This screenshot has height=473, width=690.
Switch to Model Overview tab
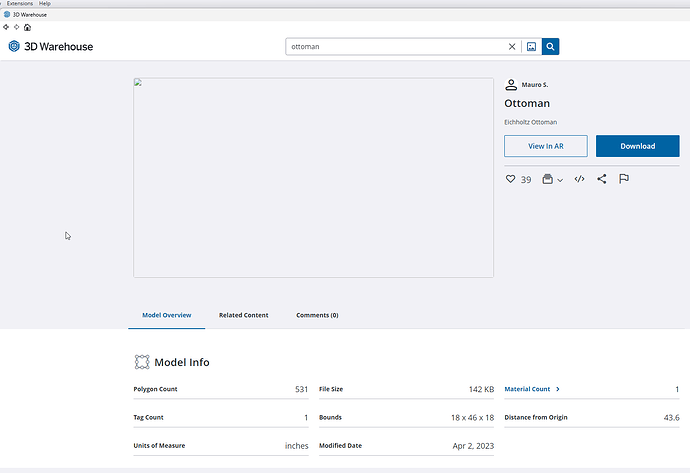click(x=166, y=315)
